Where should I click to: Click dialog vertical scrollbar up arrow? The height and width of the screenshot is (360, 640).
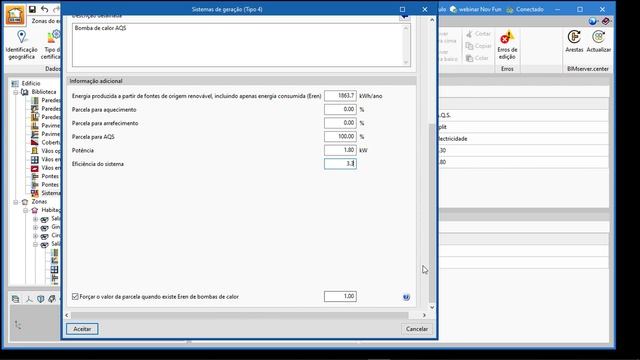point(432,20)
